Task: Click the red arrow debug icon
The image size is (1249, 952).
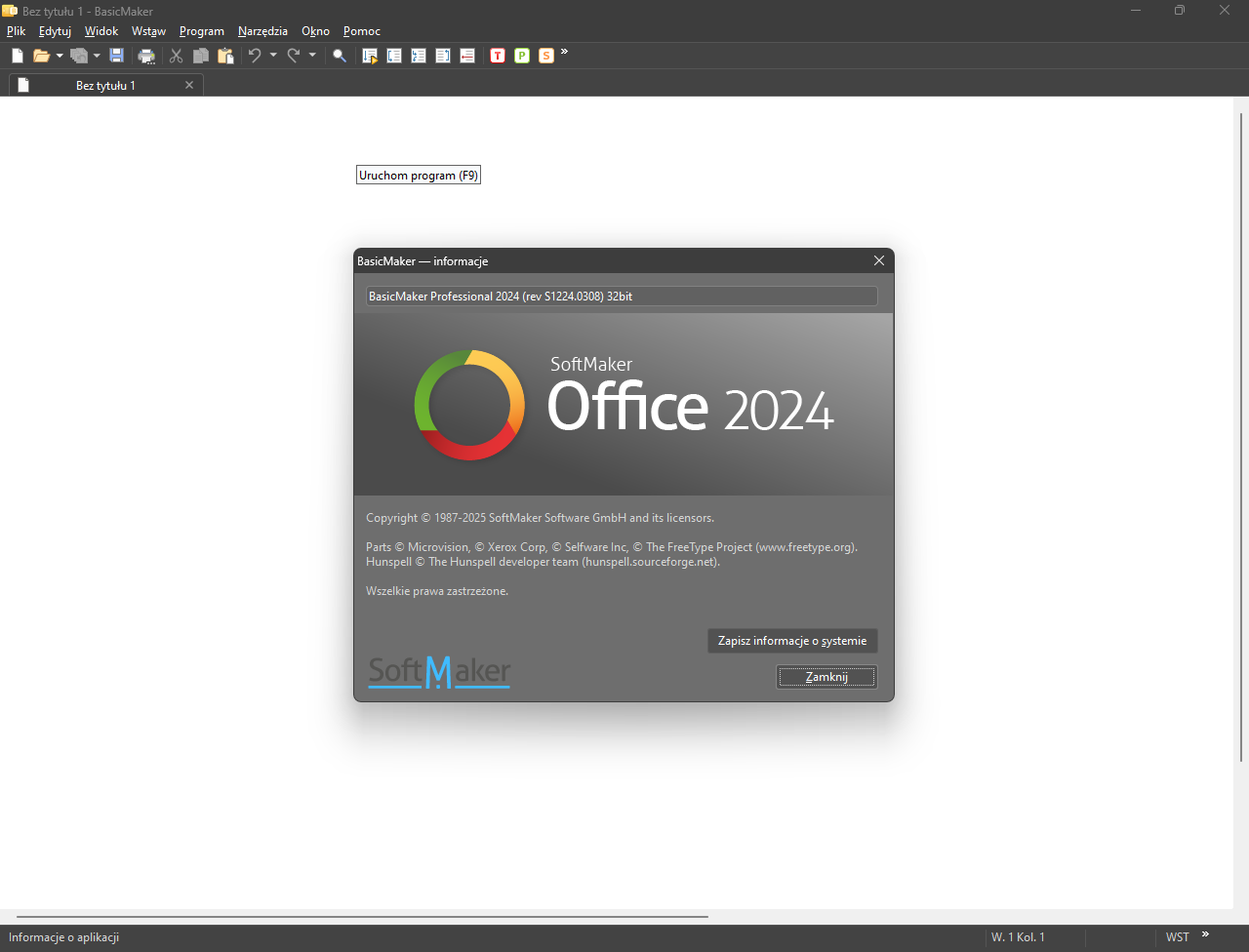Action: click(x=467, y=56)
